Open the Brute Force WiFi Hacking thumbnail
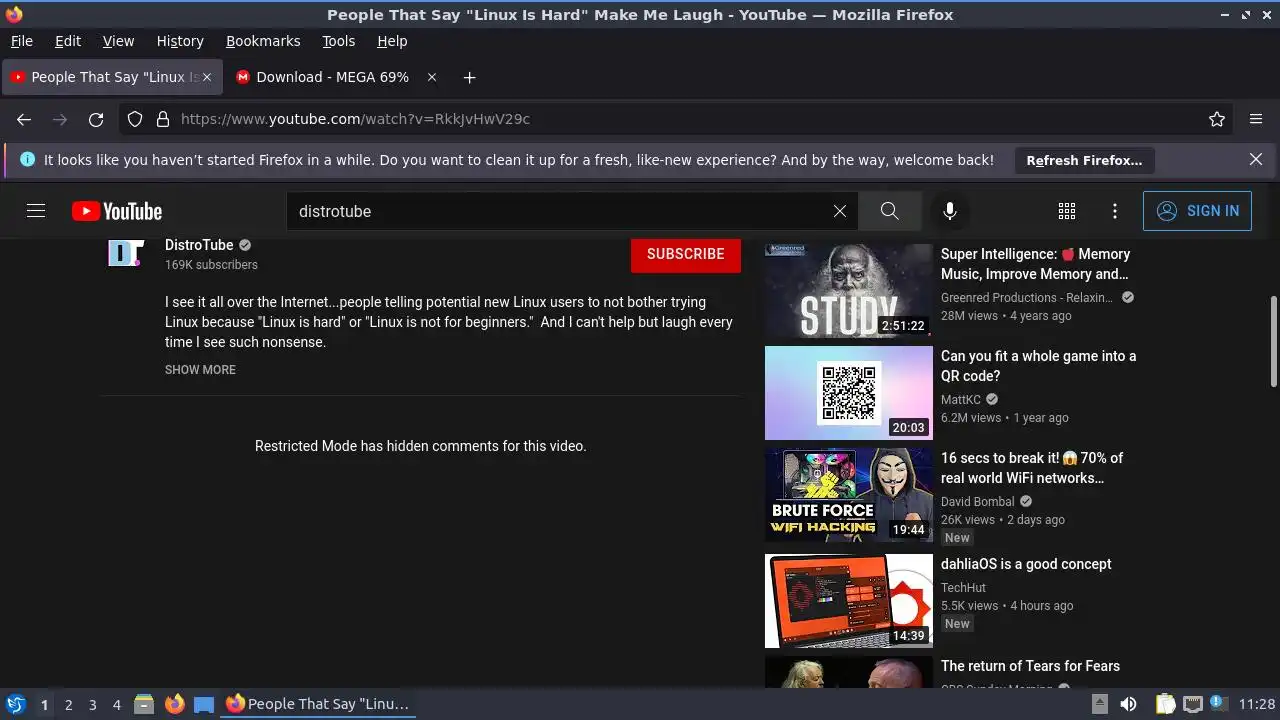The height and width of the screenshot is (720, 1280). point(849,495)
